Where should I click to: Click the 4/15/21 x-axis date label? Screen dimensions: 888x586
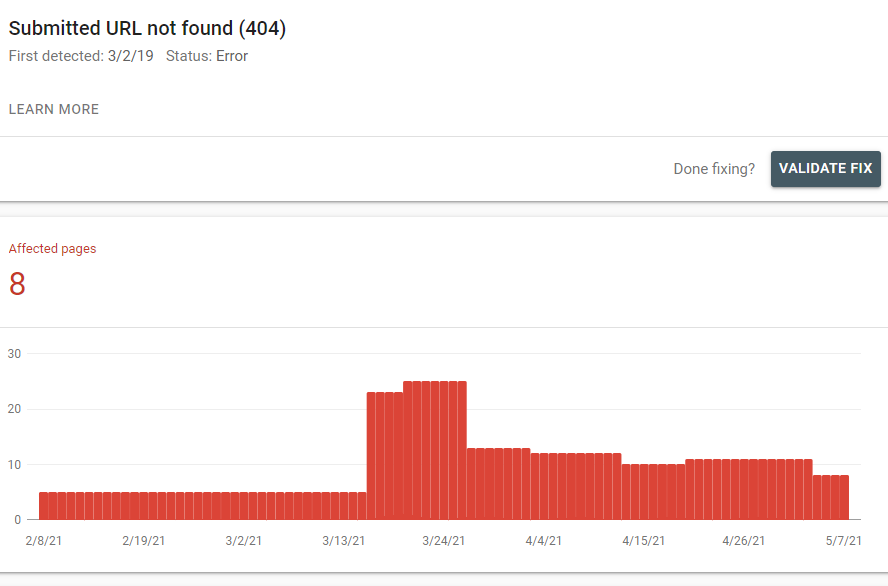(x=643, y=541)
